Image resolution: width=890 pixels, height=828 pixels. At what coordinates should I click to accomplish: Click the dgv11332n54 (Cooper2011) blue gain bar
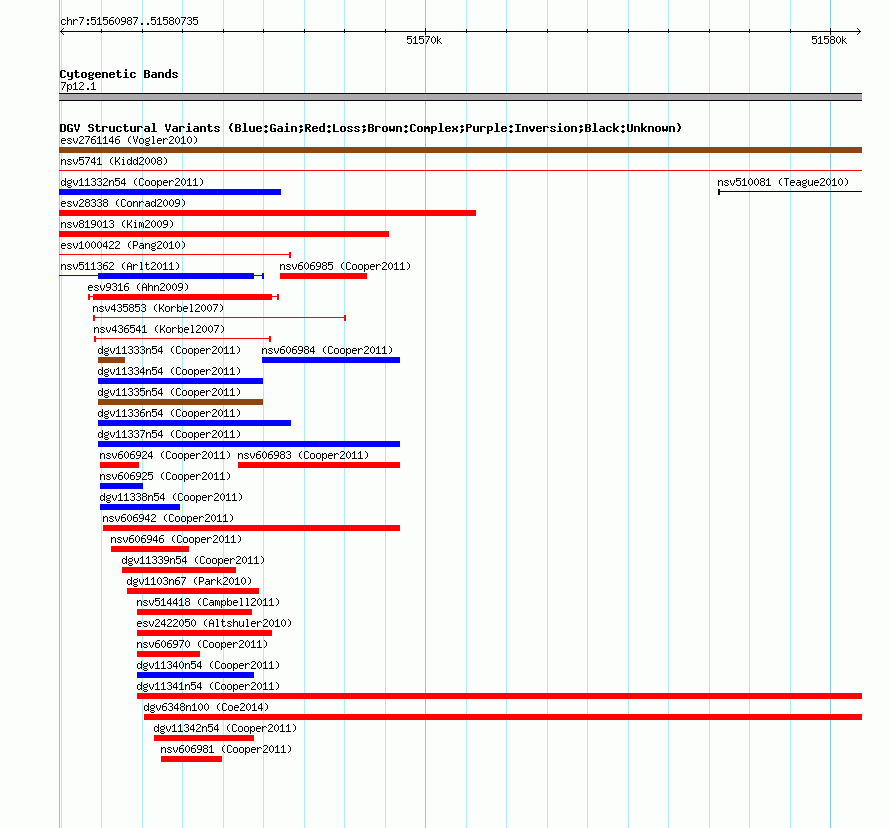pyautogui.click(x=170, y=192)
